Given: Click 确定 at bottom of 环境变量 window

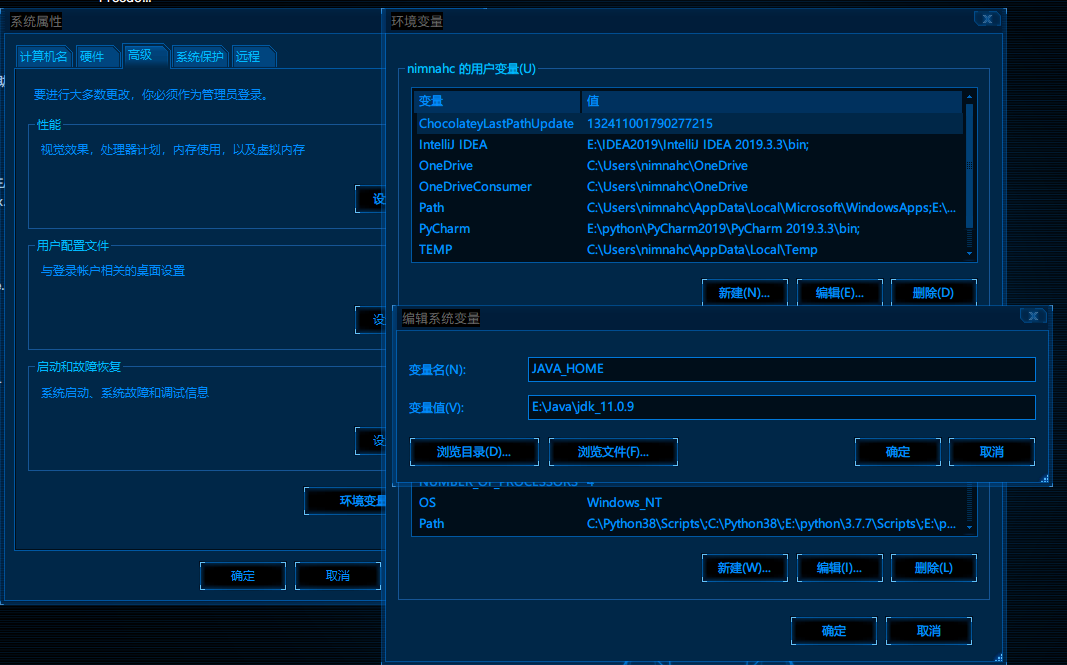Looking at the screenshot, I should [x=834, y=631].
